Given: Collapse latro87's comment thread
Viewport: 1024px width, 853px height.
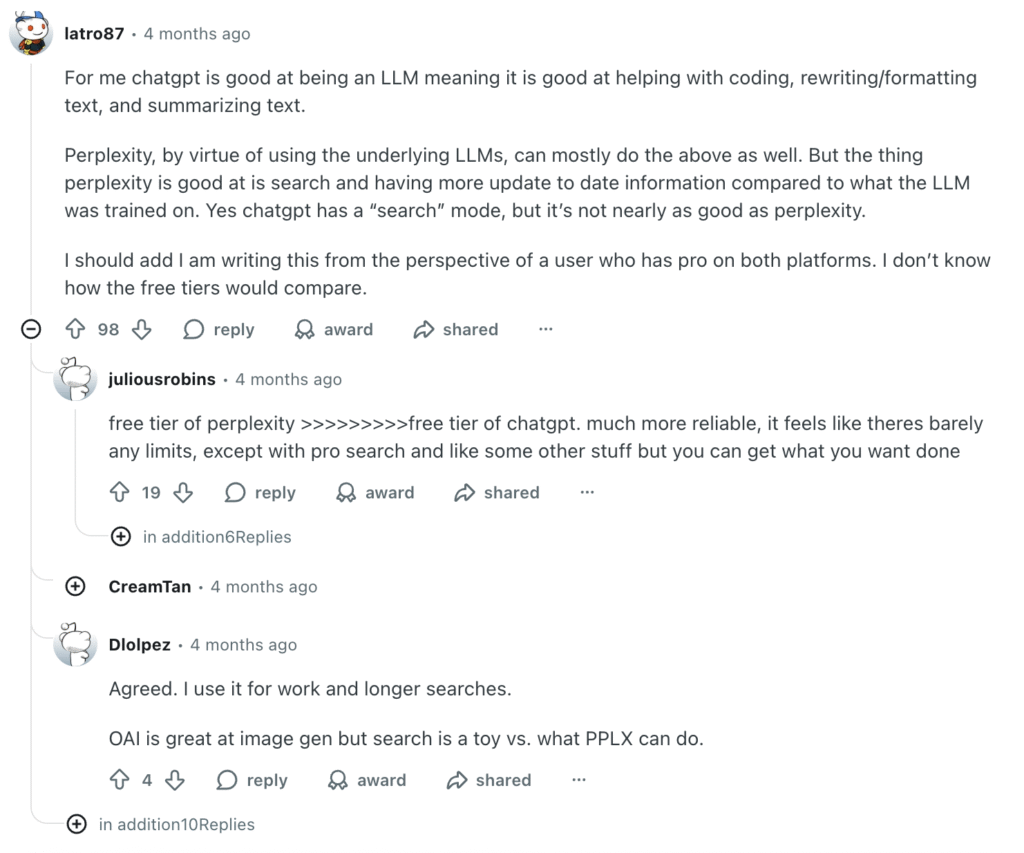Looking at the screenshot, I should pos(32,329).
